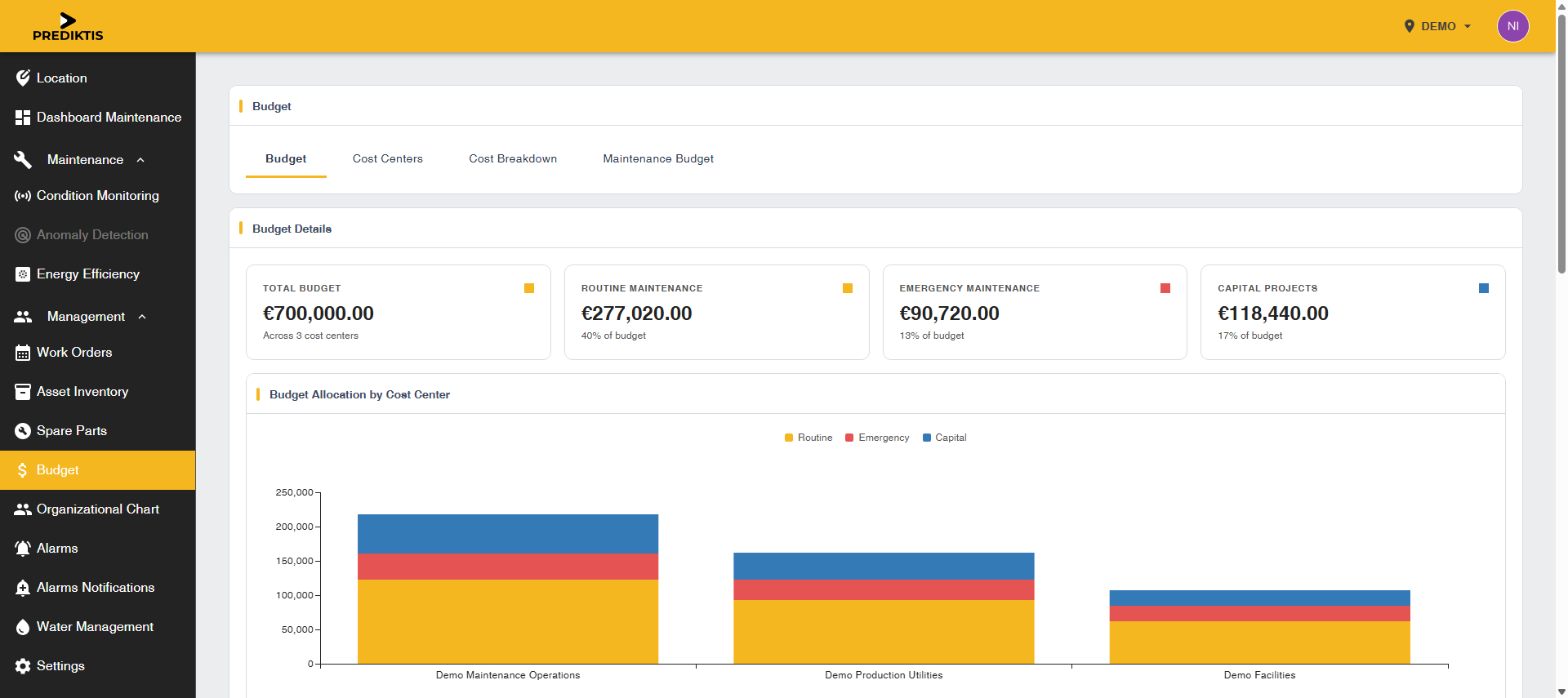
Task: Go to Location in sidebar
Action: click(x=98, y=78)
